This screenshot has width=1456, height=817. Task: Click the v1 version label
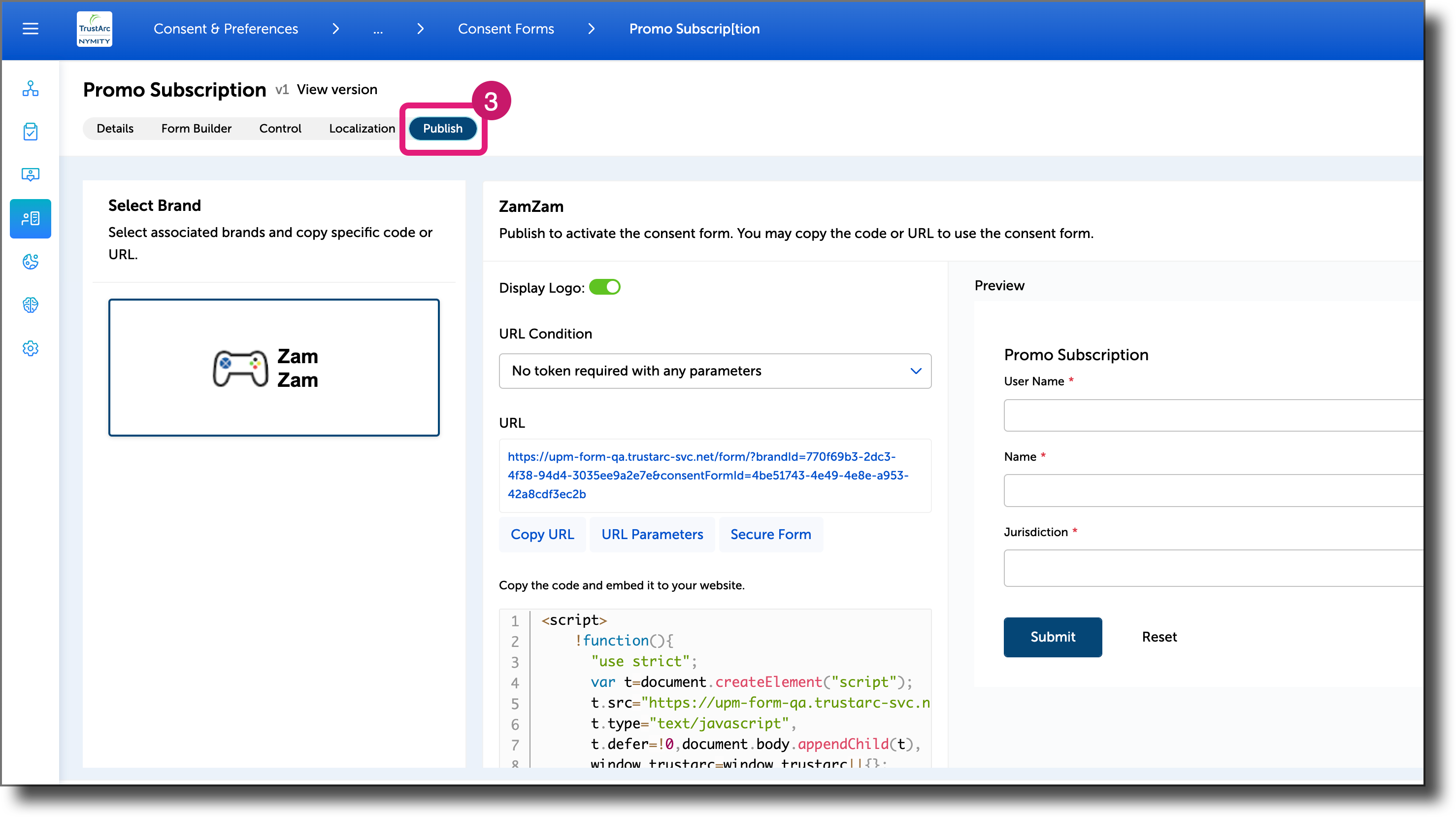(x=282, y=89)
